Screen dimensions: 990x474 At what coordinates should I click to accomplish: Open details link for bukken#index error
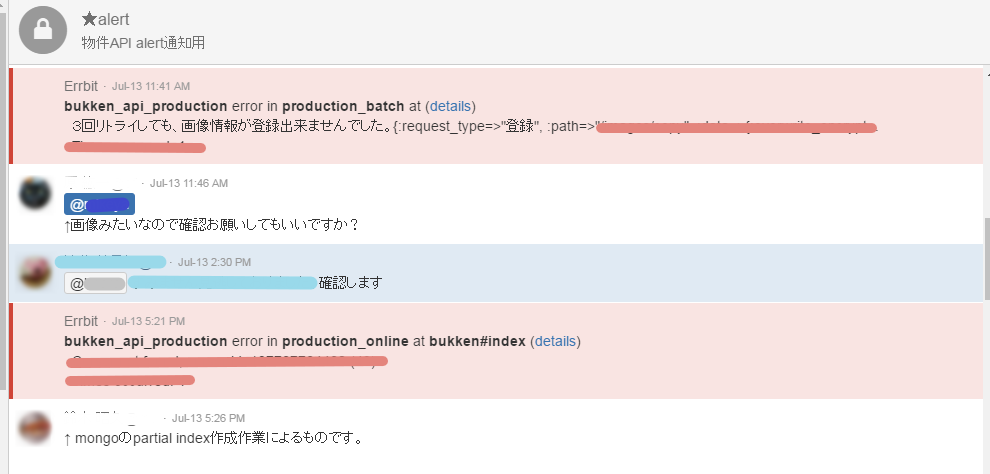tap(555, 341)
